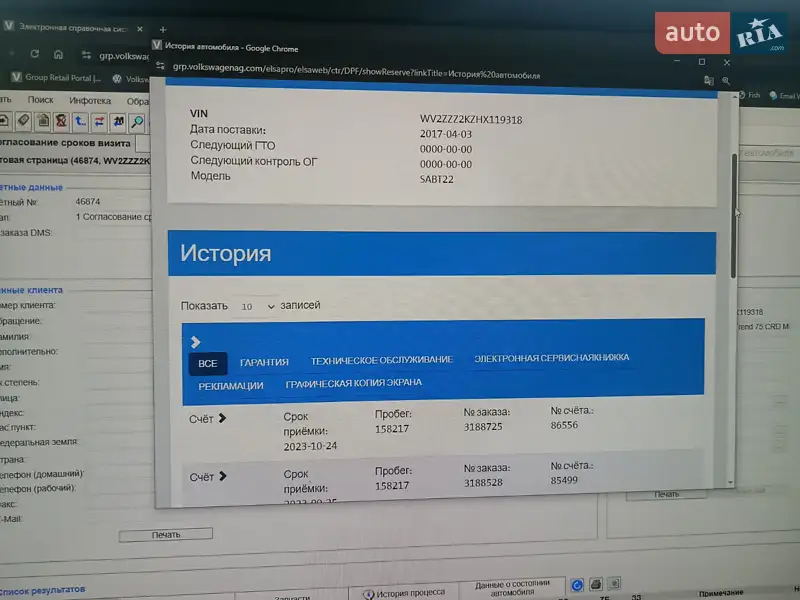Expand the first Счёт entry dated 2023-10-24

pyautogui.click(x=207, y=418)
